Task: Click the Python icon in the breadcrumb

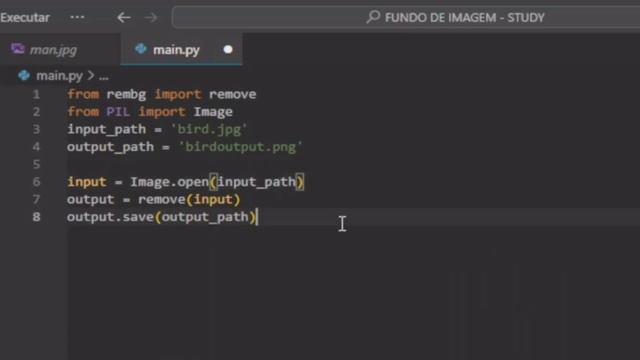Action: (x=24, y=76)
